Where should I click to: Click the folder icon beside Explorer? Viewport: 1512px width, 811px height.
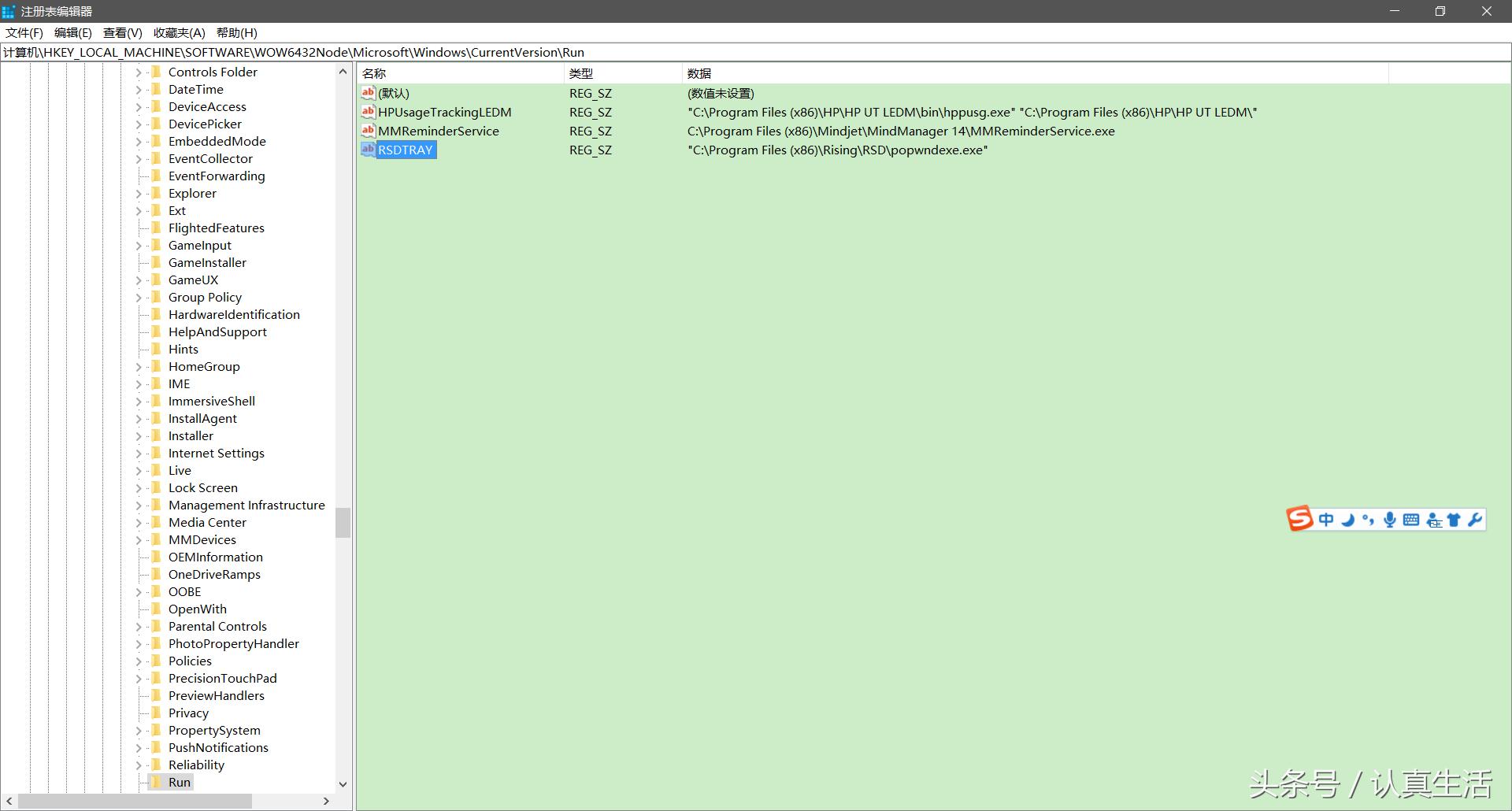click(156, 193)
